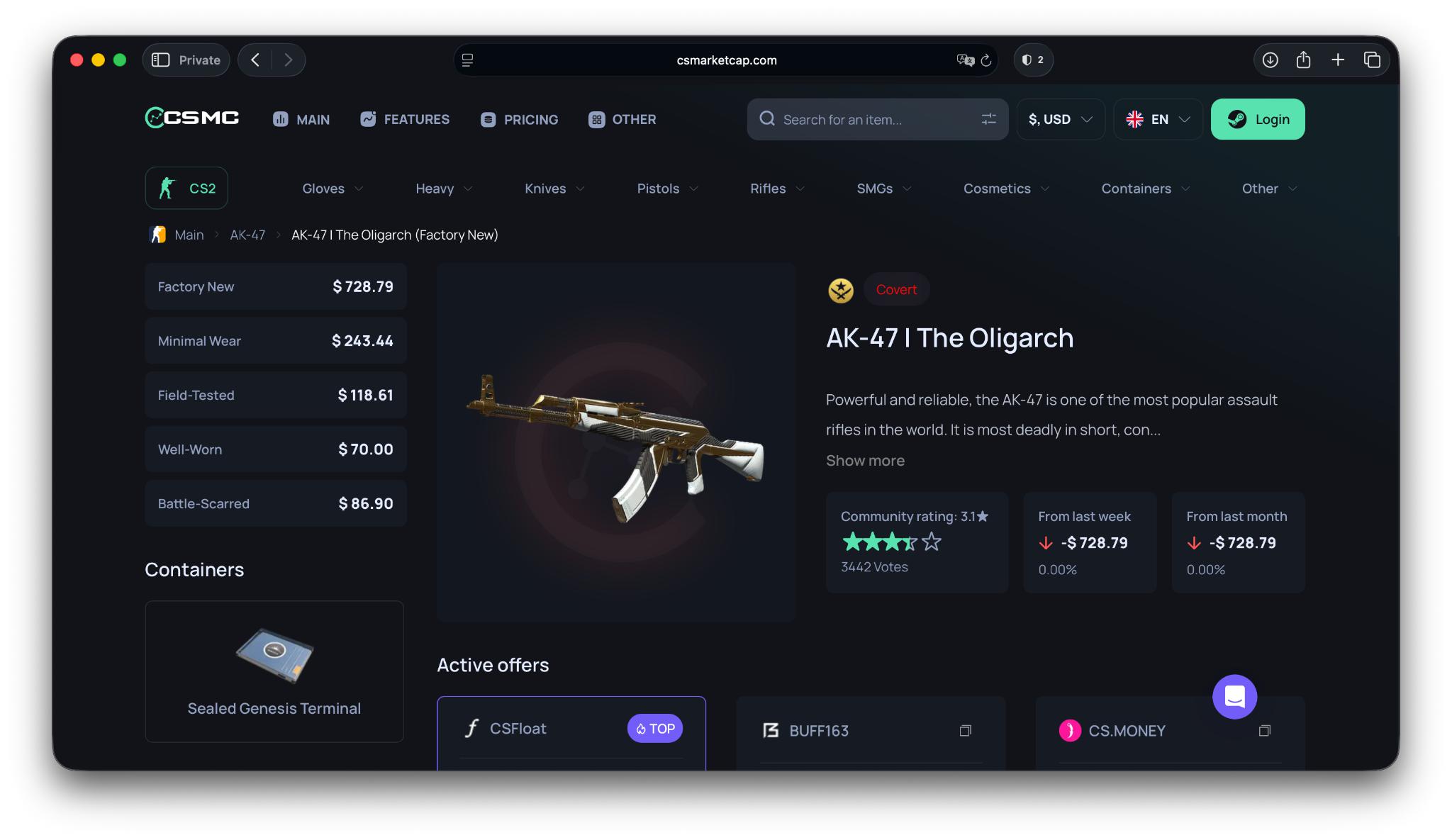Focus the Search for an item field
Viewport: 1452px width, 840px height.
tap(877, 119)
